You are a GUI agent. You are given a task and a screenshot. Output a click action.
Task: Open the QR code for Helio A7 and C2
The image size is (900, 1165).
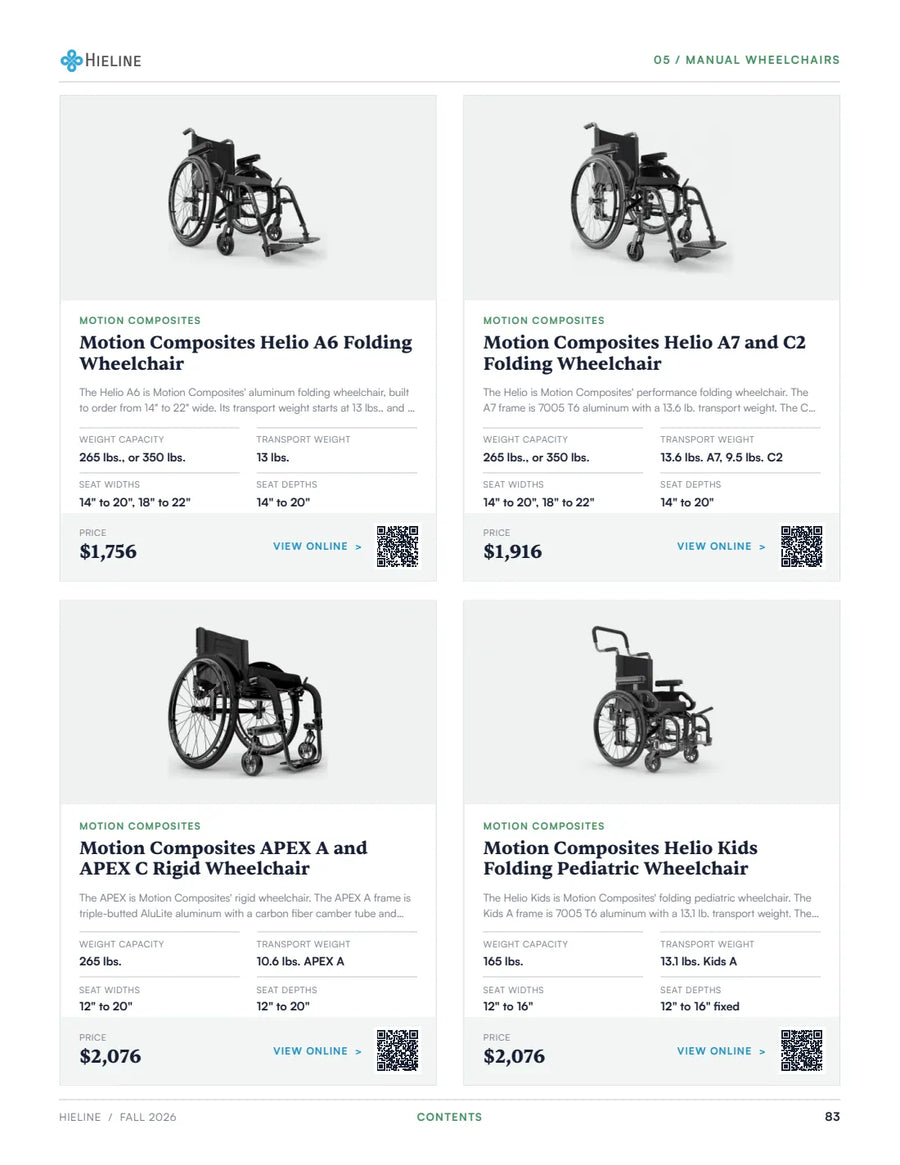coord(801,546)
